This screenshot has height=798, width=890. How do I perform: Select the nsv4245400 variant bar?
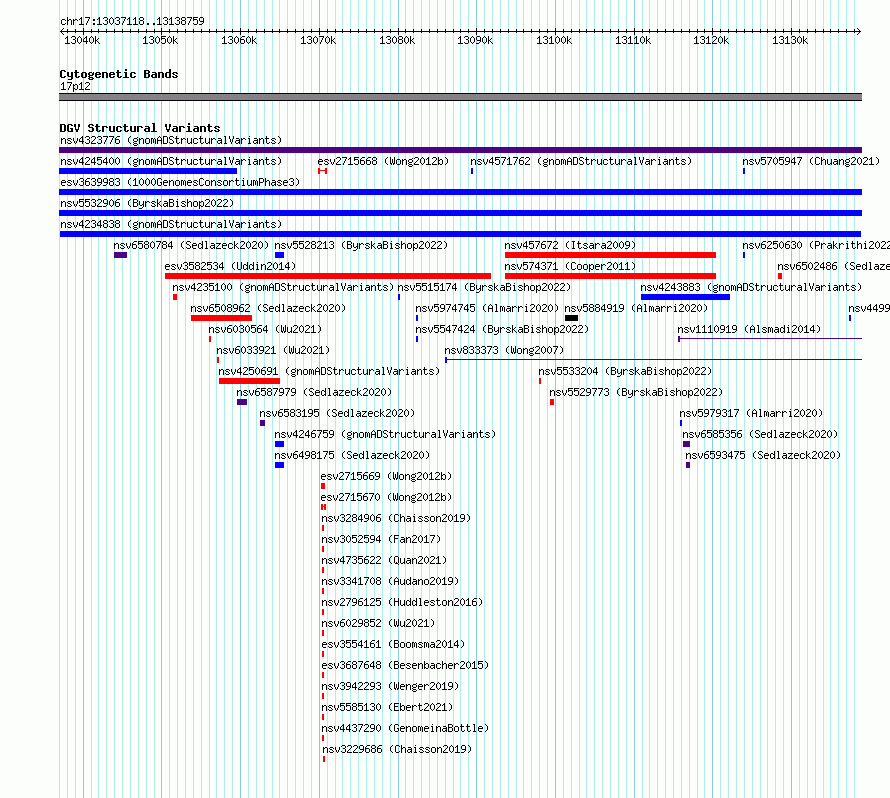coord(148,171)
